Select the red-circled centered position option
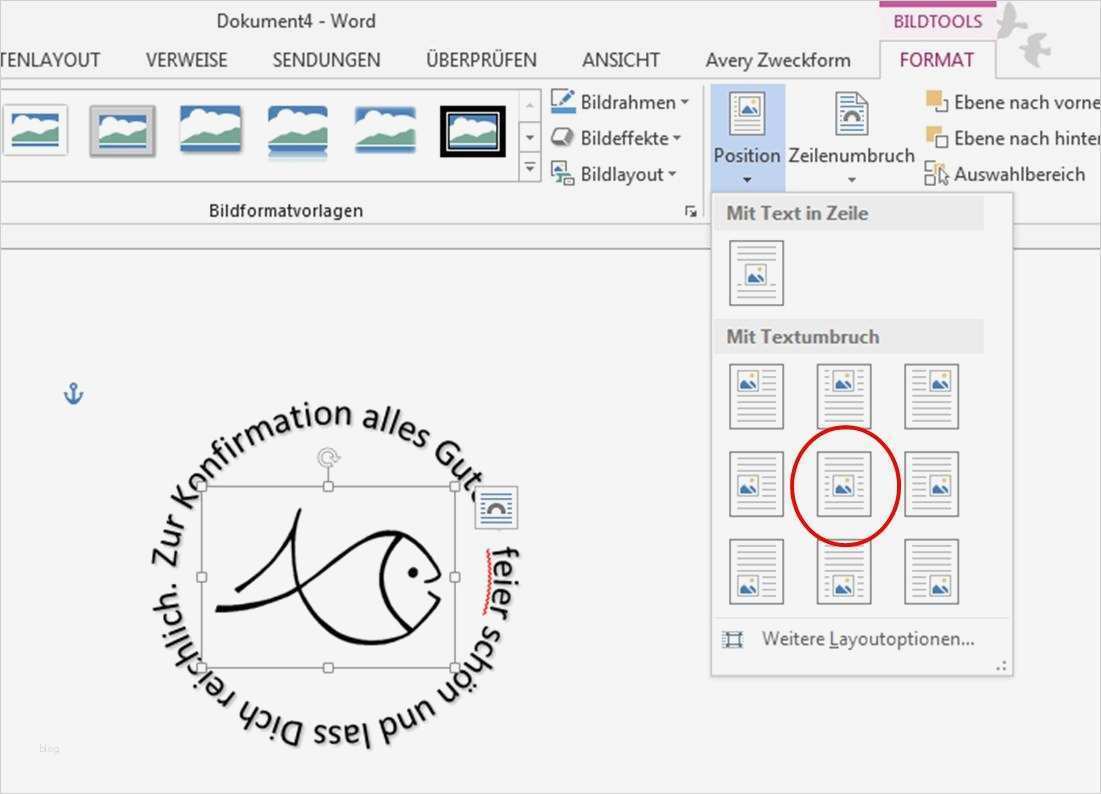Screen dimensions: 1101x794 point(843,484)
